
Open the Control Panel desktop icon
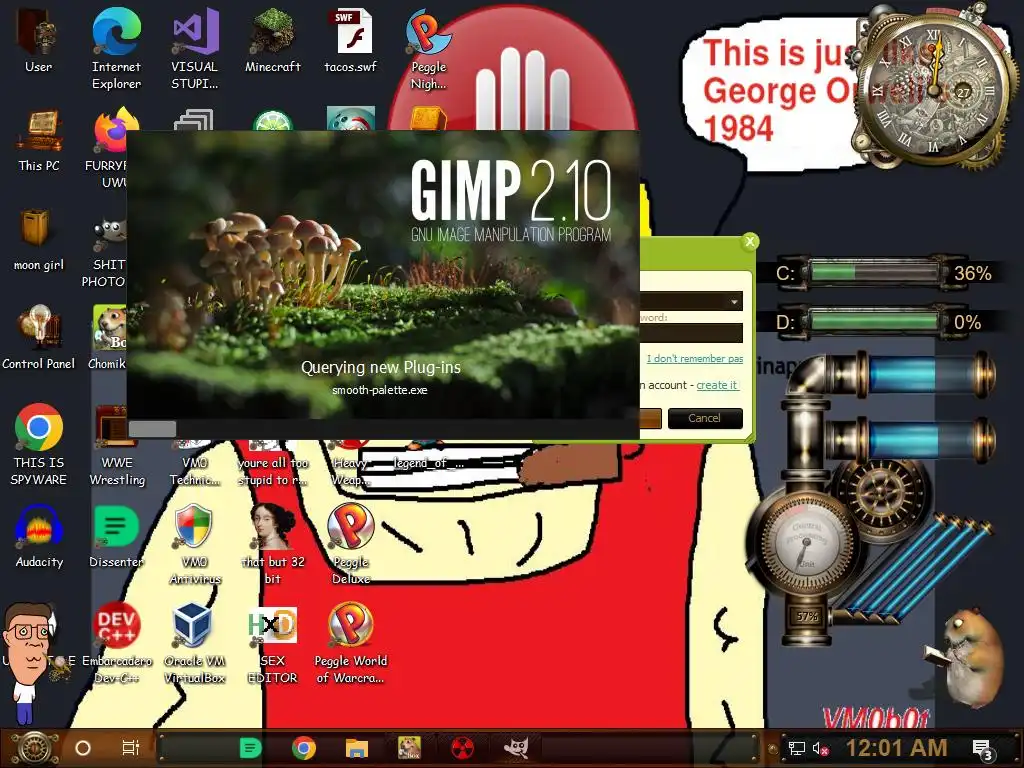(x=39, y=338)
